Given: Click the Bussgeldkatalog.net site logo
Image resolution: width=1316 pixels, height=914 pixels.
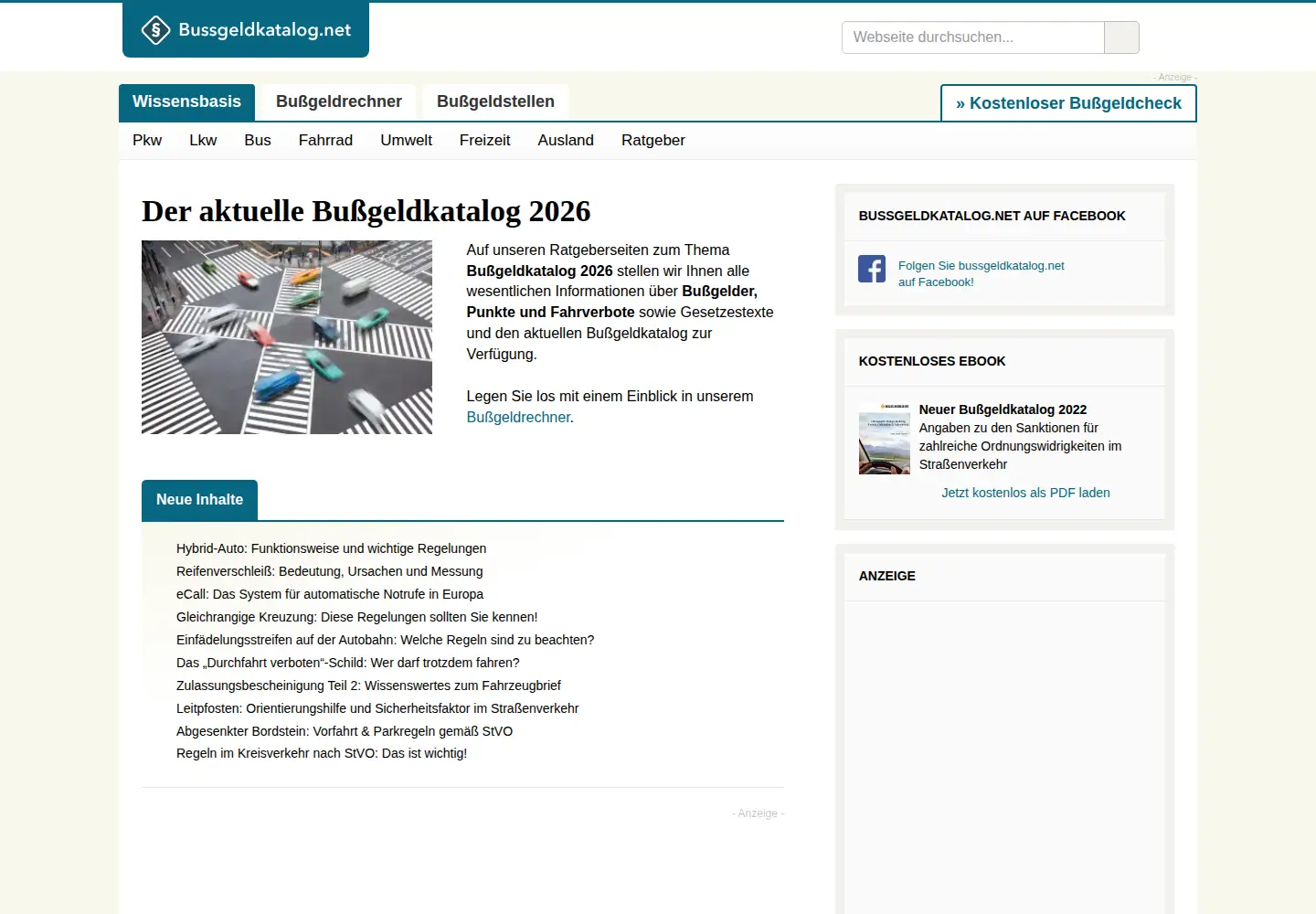Looking at the screenshot, I should [246, 30].
